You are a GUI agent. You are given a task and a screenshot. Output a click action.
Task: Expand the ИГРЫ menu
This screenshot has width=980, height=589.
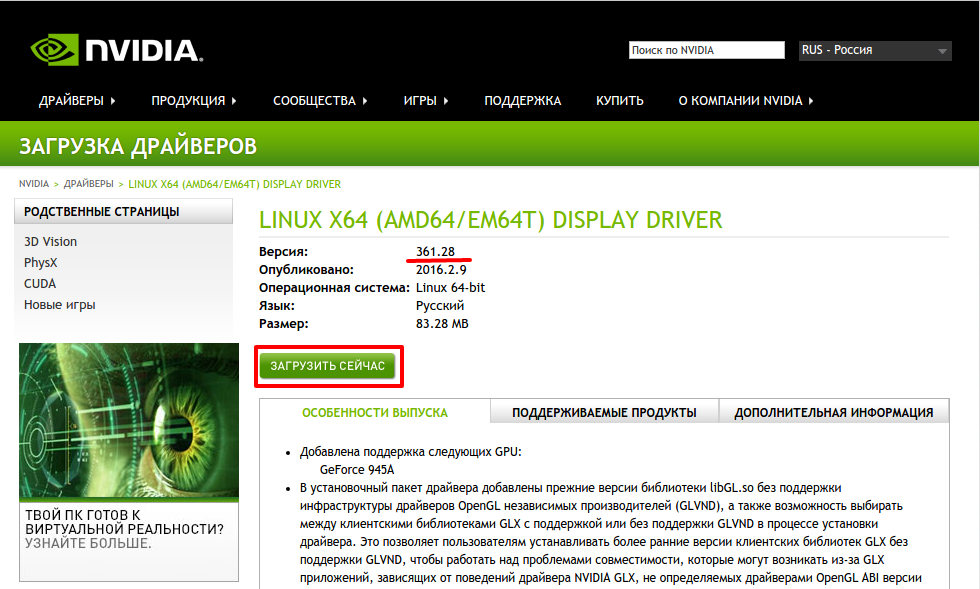[425, 101]
